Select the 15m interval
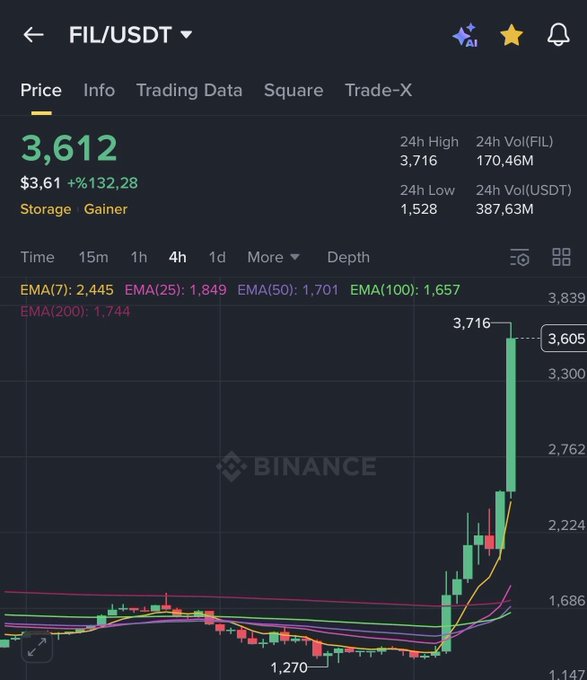The image size is (587, 680). click(x=94, y=257)
